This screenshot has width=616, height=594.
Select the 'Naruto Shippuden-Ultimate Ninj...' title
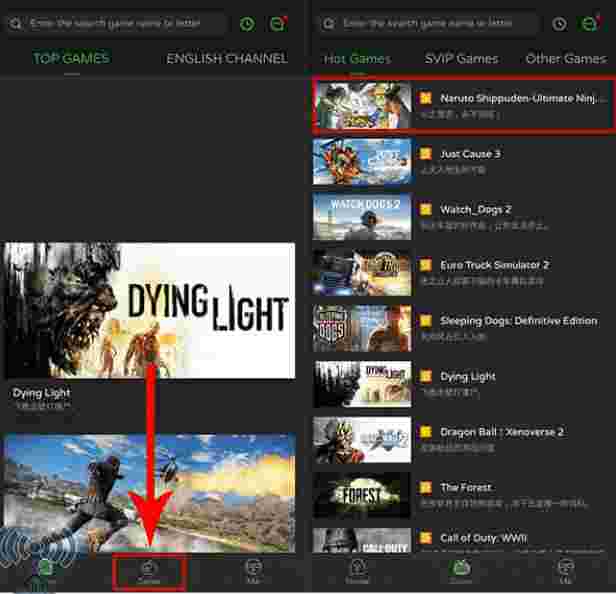point(524,98)
